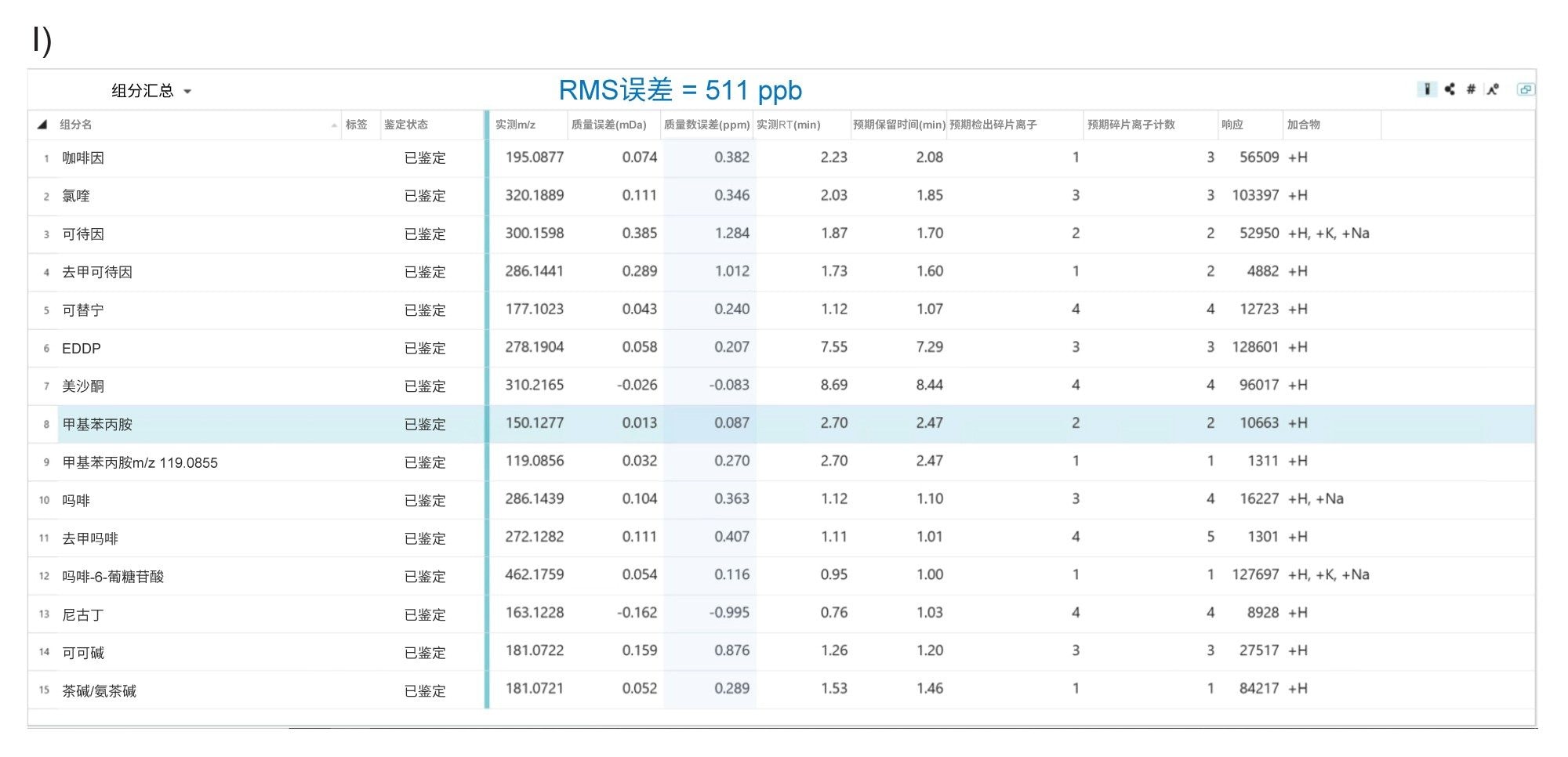Screen dimensions: 1568x757
Task: Click the 鉴定状态 column header
Action: click(x=432, y=125)
